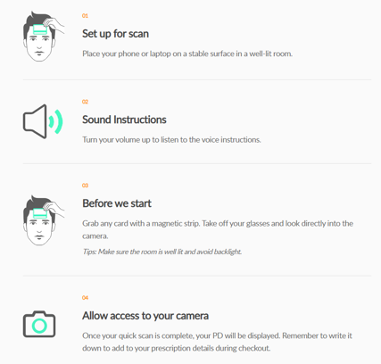Click the green sound waves of the speaker
381x364 pixels.
[x=56, y=122]
